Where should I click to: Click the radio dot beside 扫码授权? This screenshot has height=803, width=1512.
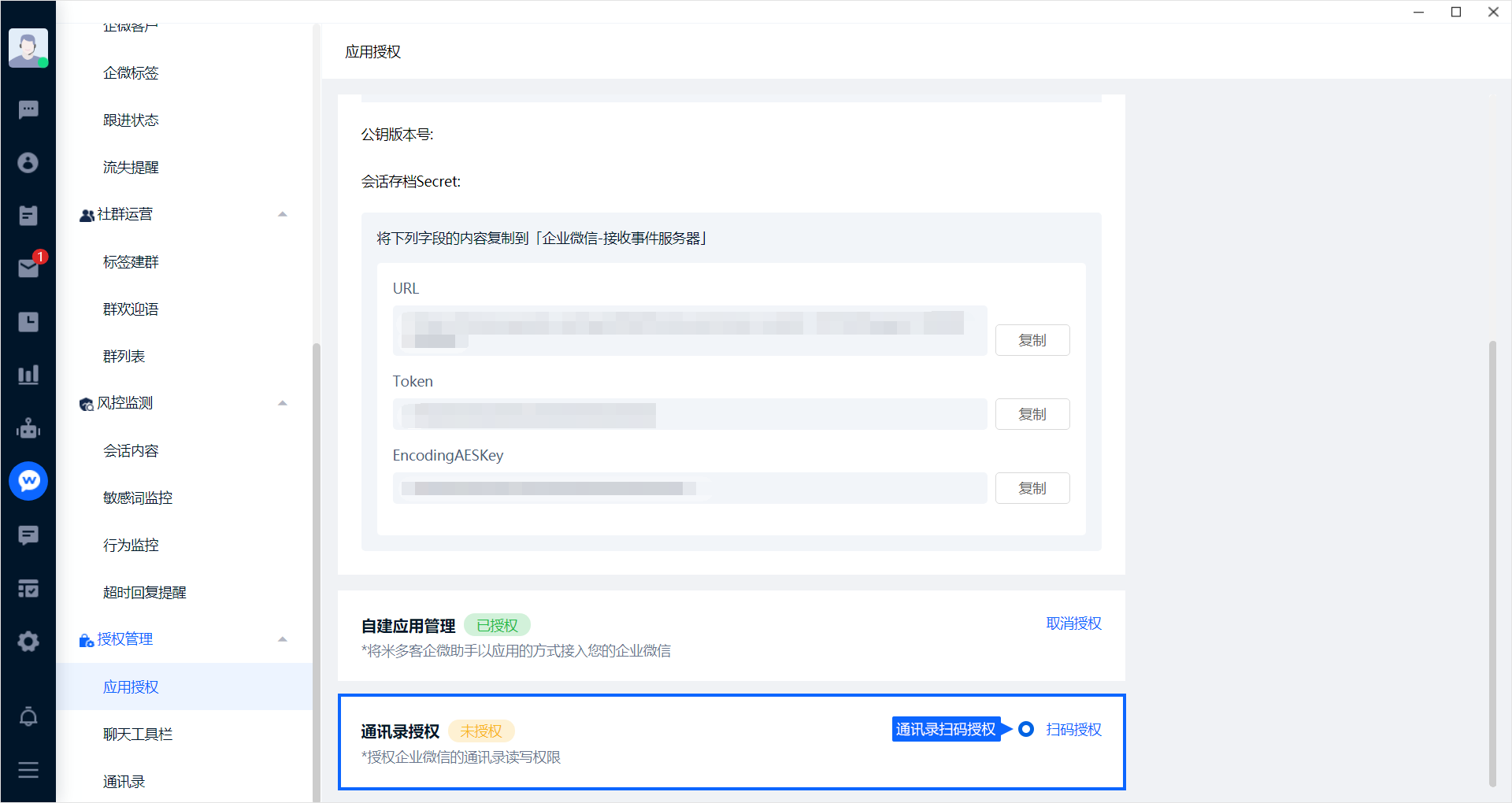[1025, 730]
